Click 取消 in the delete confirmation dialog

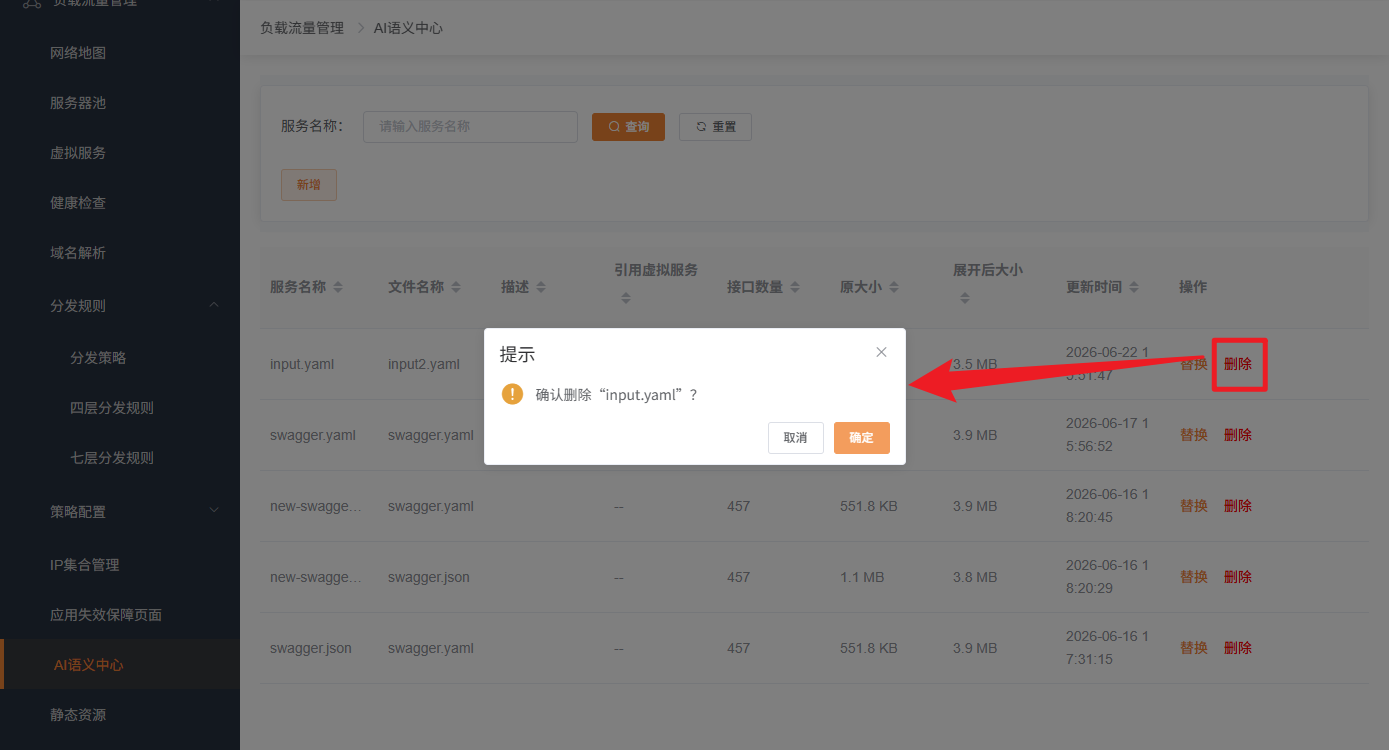[795, 438]
